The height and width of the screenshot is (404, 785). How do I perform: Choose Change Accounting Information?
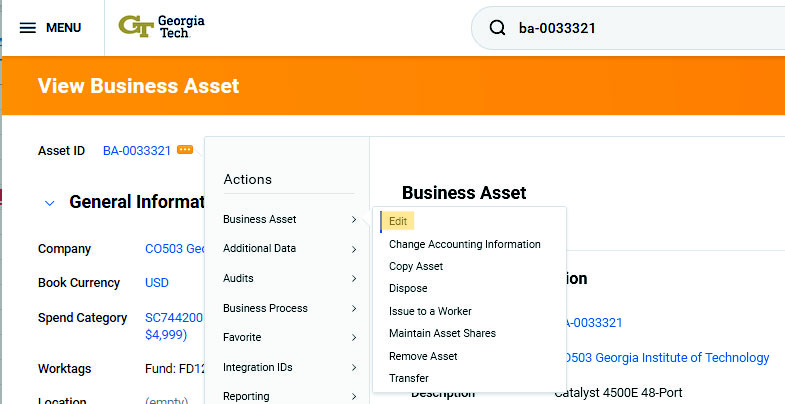click(x=465, y=244)
